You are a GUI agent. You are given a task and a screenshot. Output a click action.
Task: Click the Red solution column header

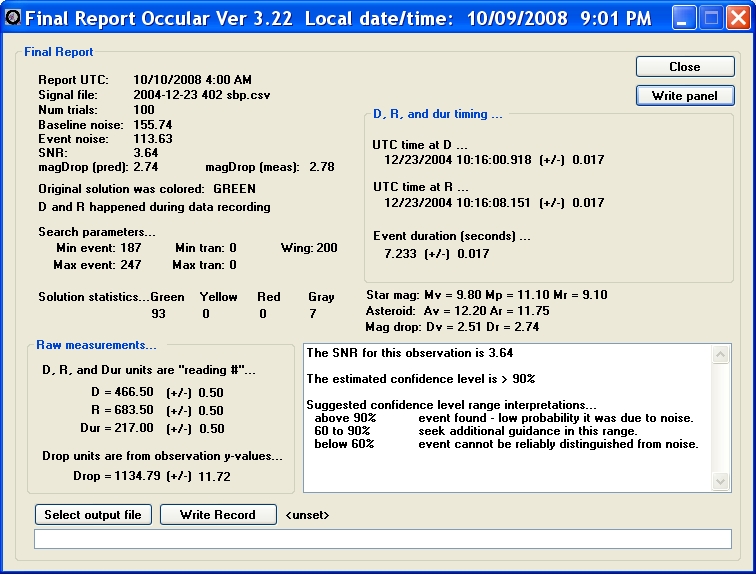pos(269,297)
